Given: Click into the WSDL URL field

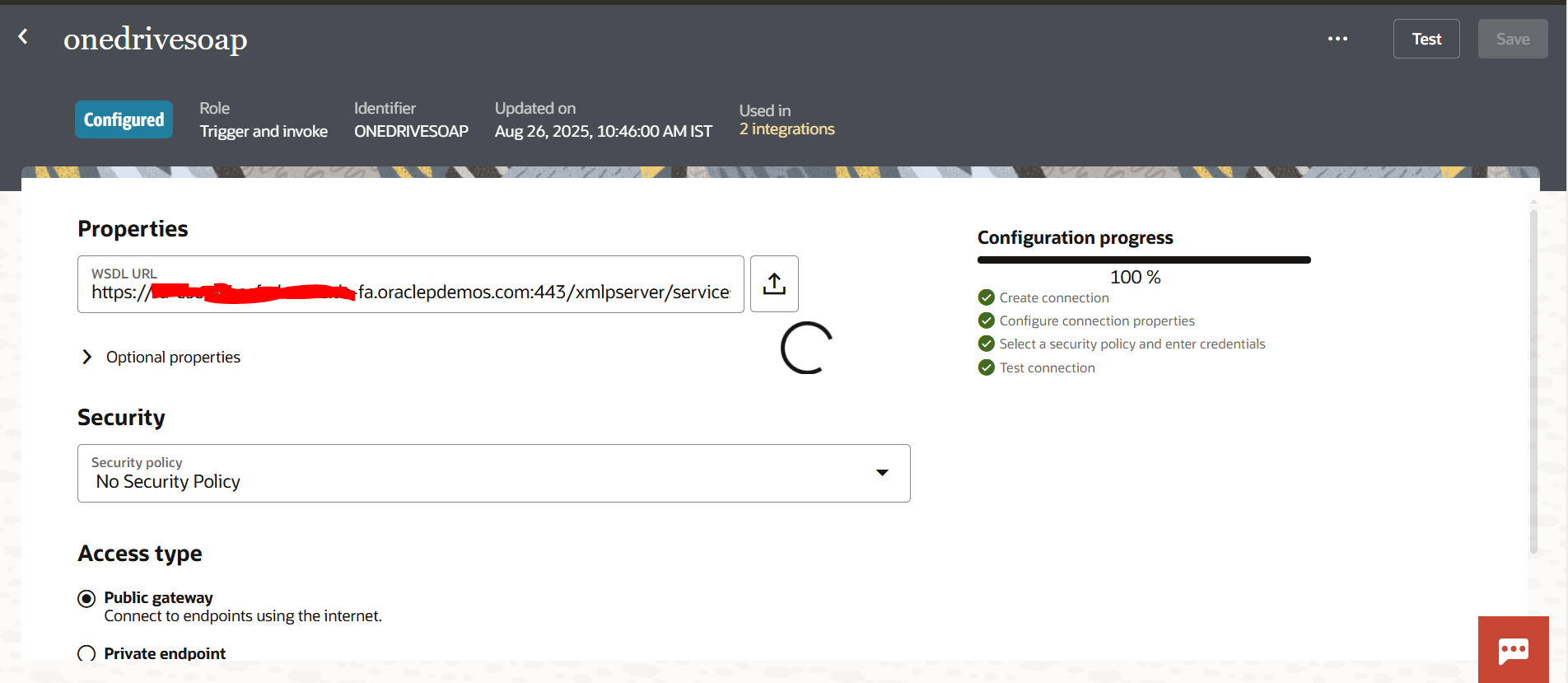Looking at the screenshot, I should click(411, 284).
